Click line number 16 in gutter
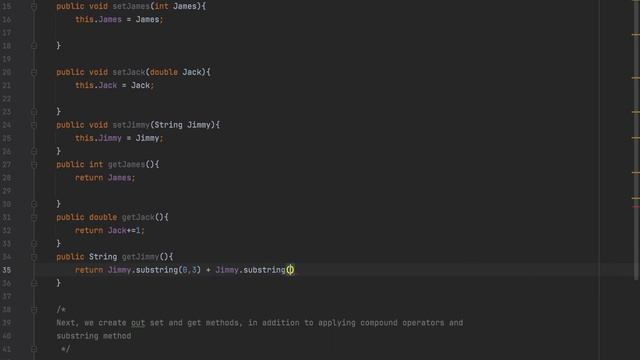Image resolution: width=640 pixels, height=360 pixels. pyautogui.click(x=7, y=20)
